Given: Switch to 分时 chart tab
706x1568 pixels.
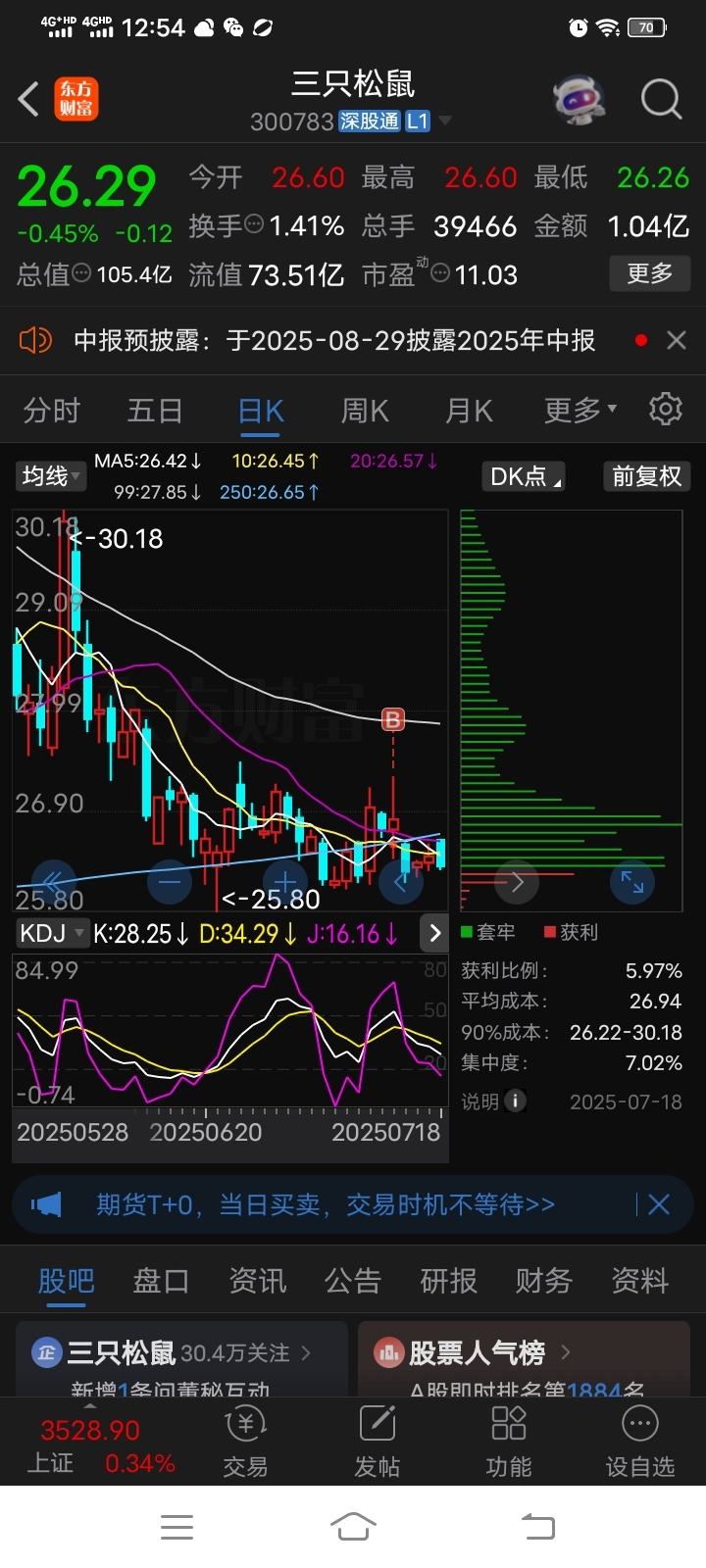Looking at the screenshot, I should (x=51, y=410).
